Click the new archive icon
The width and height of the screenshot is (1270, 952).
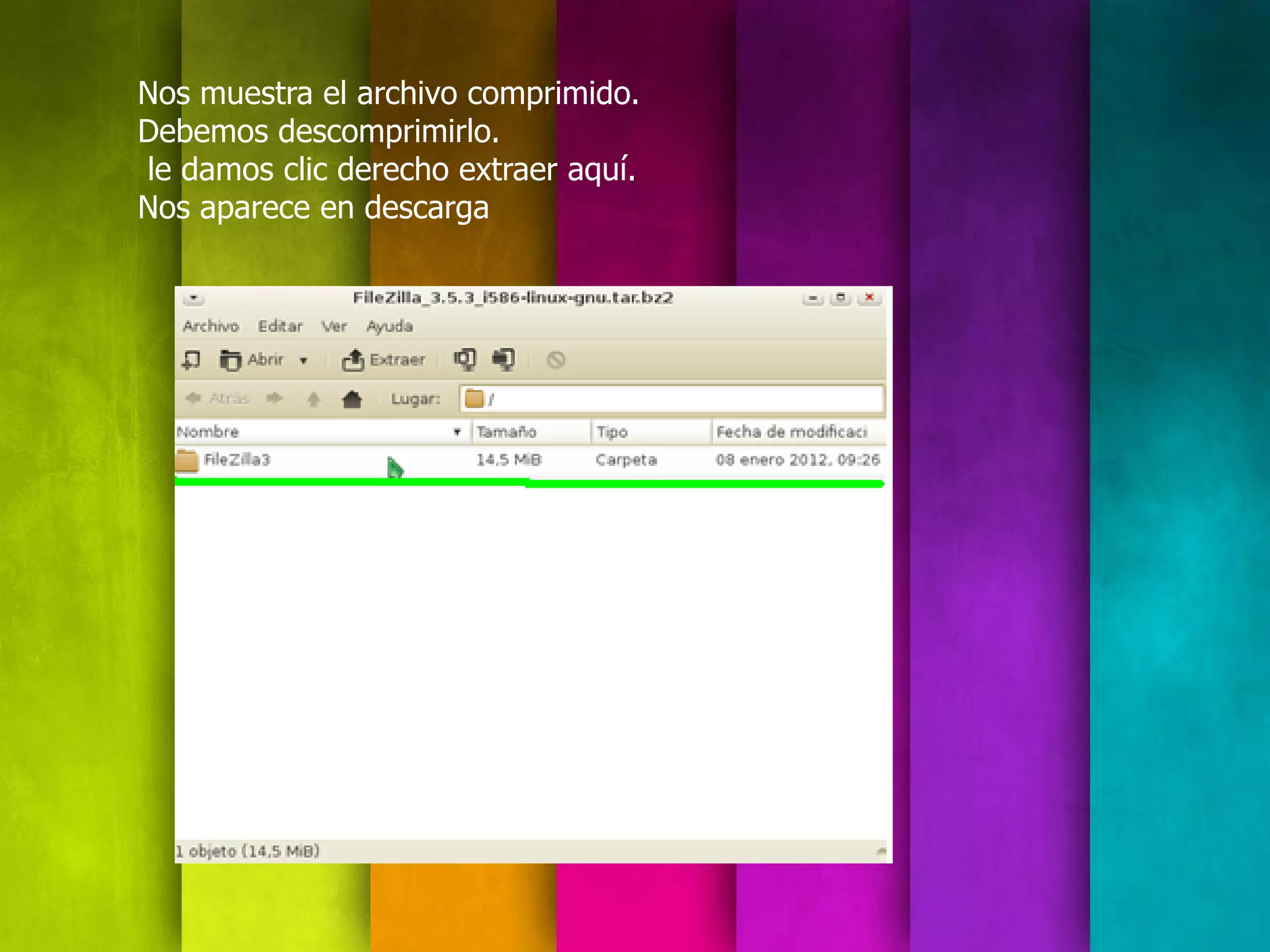(x=192, y=359)
